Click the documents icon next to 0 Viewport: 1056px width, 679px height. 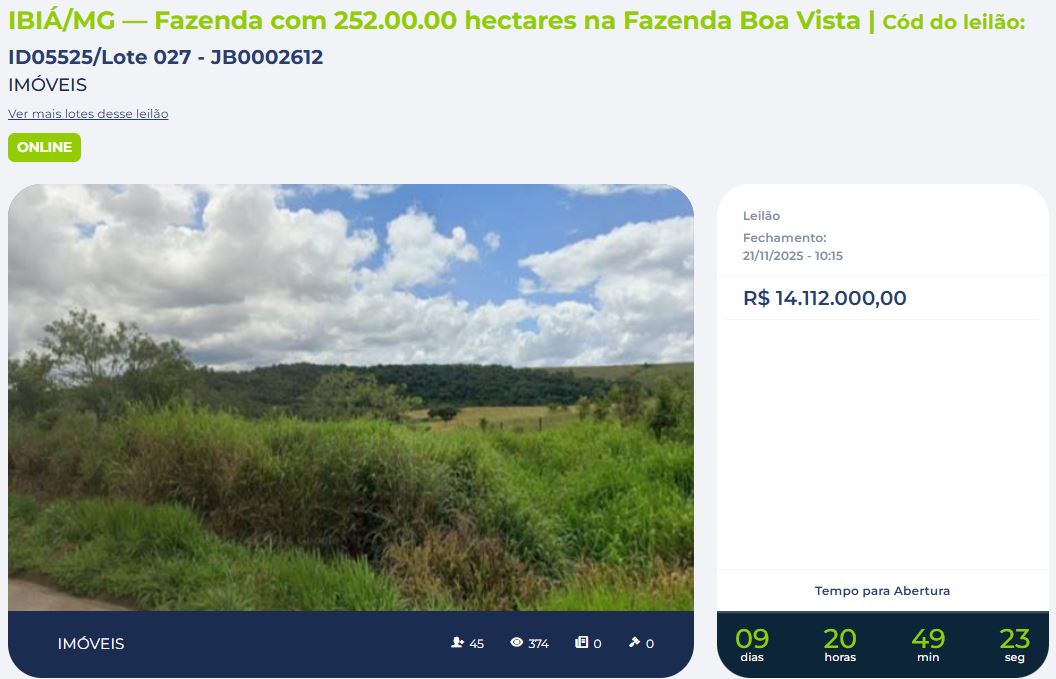pos(581,643)
